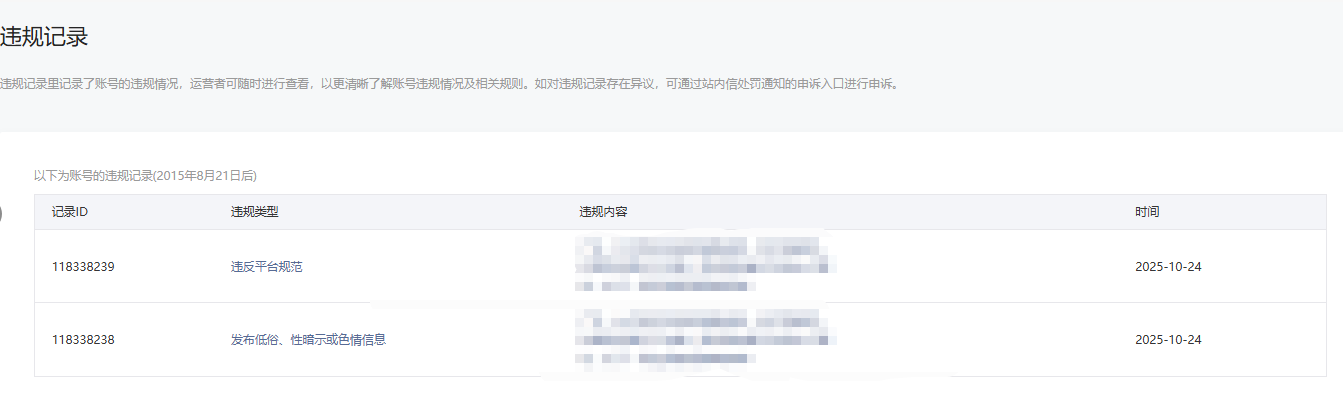The image size is (1343, 405).
Task: Select the 违规内容 column header
Action: pos(603,212)
